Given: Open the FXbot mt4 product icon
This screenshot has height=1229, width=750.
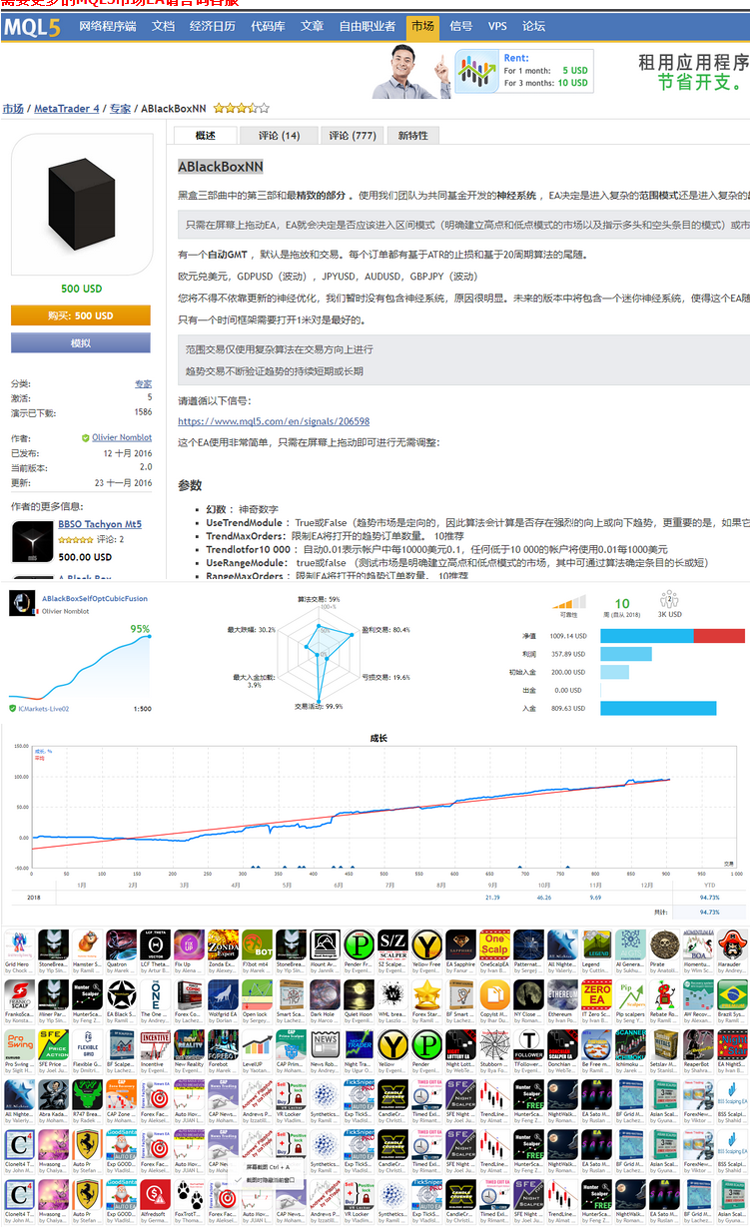Looking at the screenshot, I should [x=258, y=944].
